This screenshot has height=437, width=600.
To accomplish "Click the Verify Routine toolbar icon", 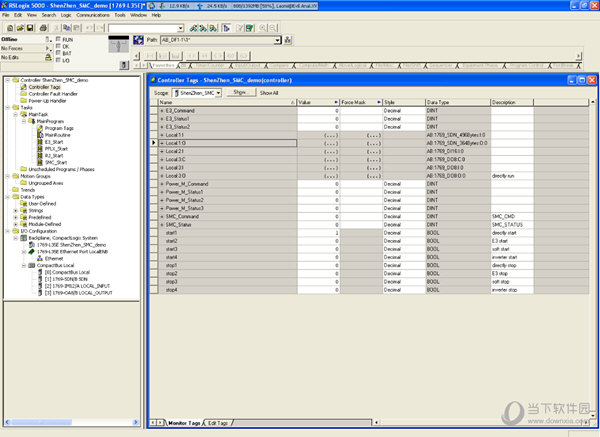I will tap(240, 28).
